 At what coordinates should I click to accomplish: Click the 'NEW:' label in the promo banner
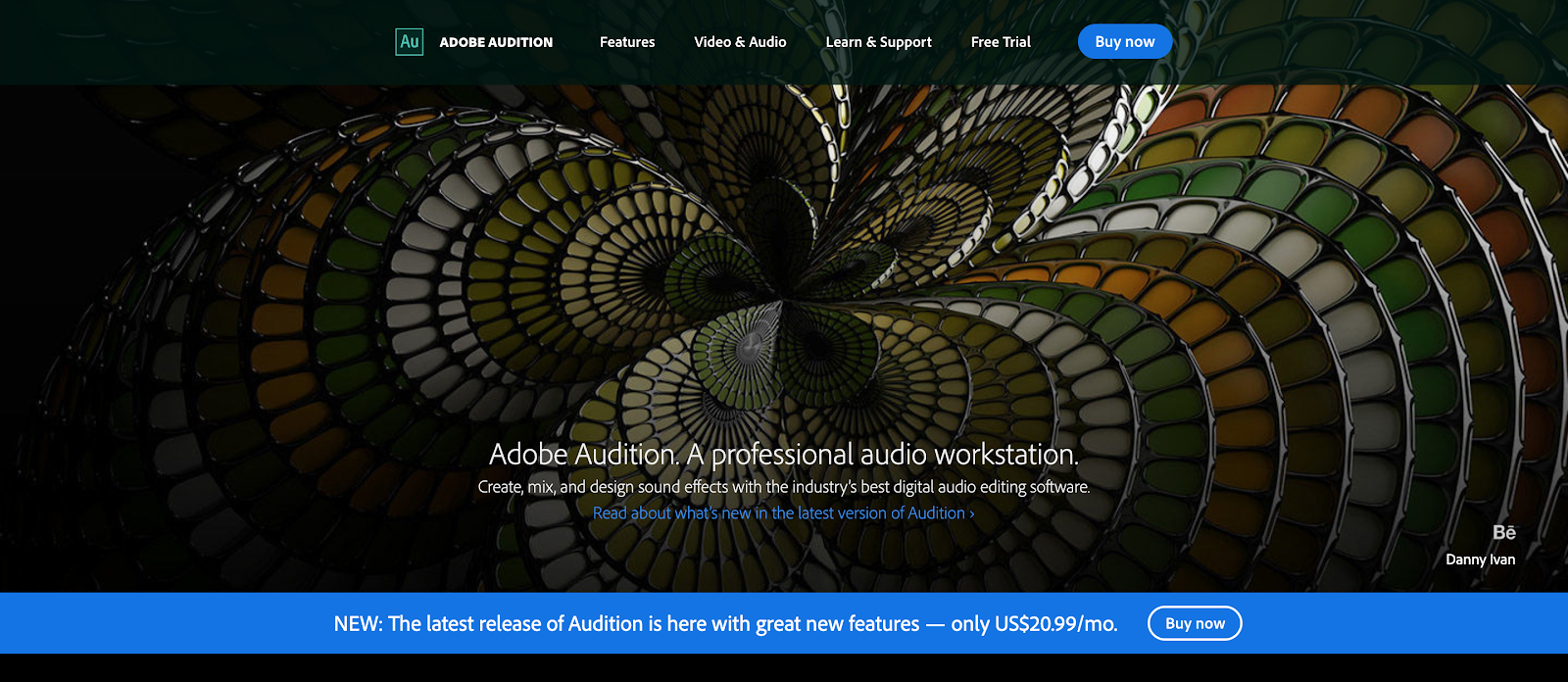pyautogui.click(x=358, y=624)
